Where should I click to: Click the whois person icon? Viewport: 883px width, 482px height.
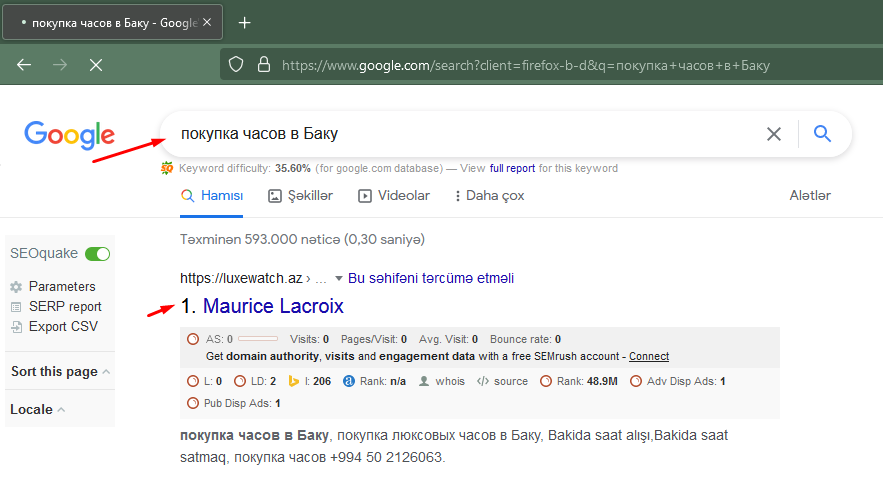coord(424,381)
